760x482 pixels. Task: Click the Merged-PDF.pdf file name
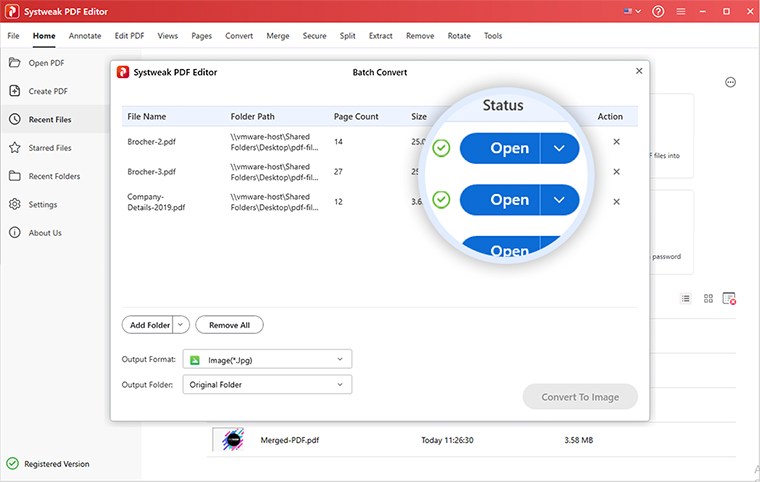(290, 440)
